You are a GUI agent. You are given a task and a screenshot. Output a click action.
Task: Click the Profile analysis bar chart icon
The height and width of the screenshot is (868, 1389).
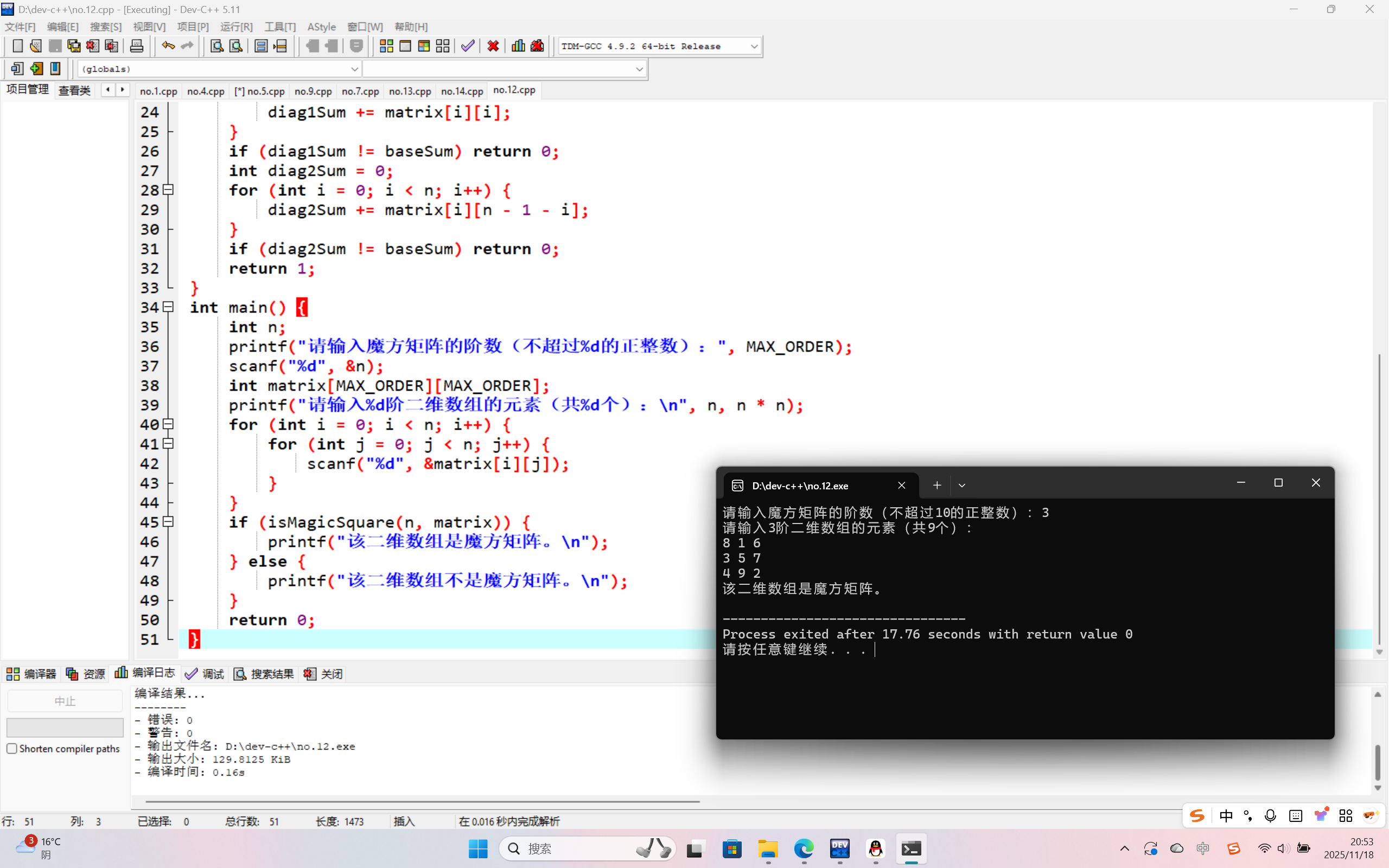coord(518,46)
